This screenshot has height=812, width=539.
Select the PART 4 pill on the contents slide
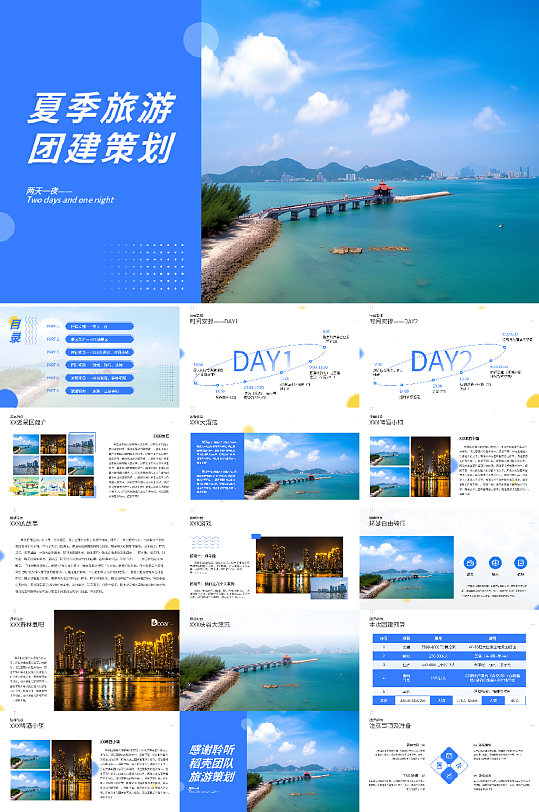click(x=99, y=365)
